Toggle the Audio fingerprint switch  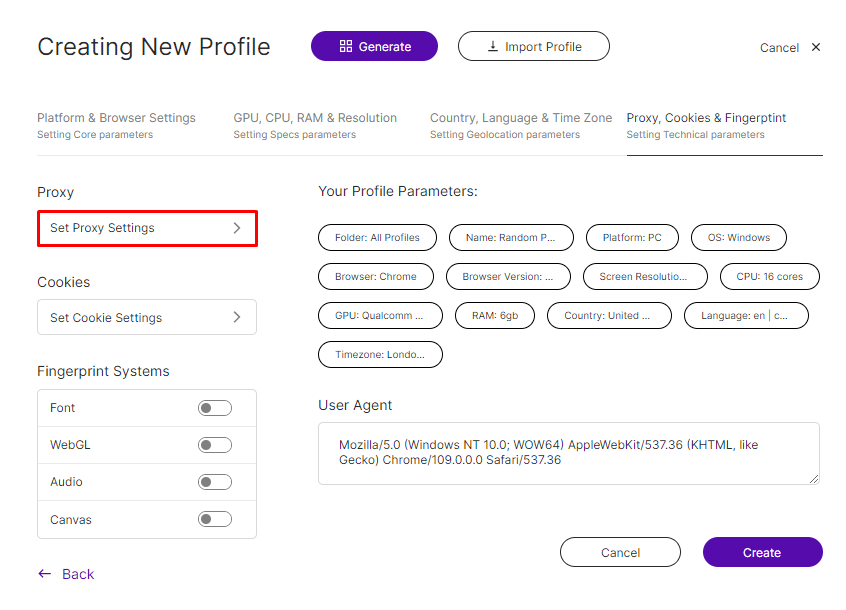[215, 482]
